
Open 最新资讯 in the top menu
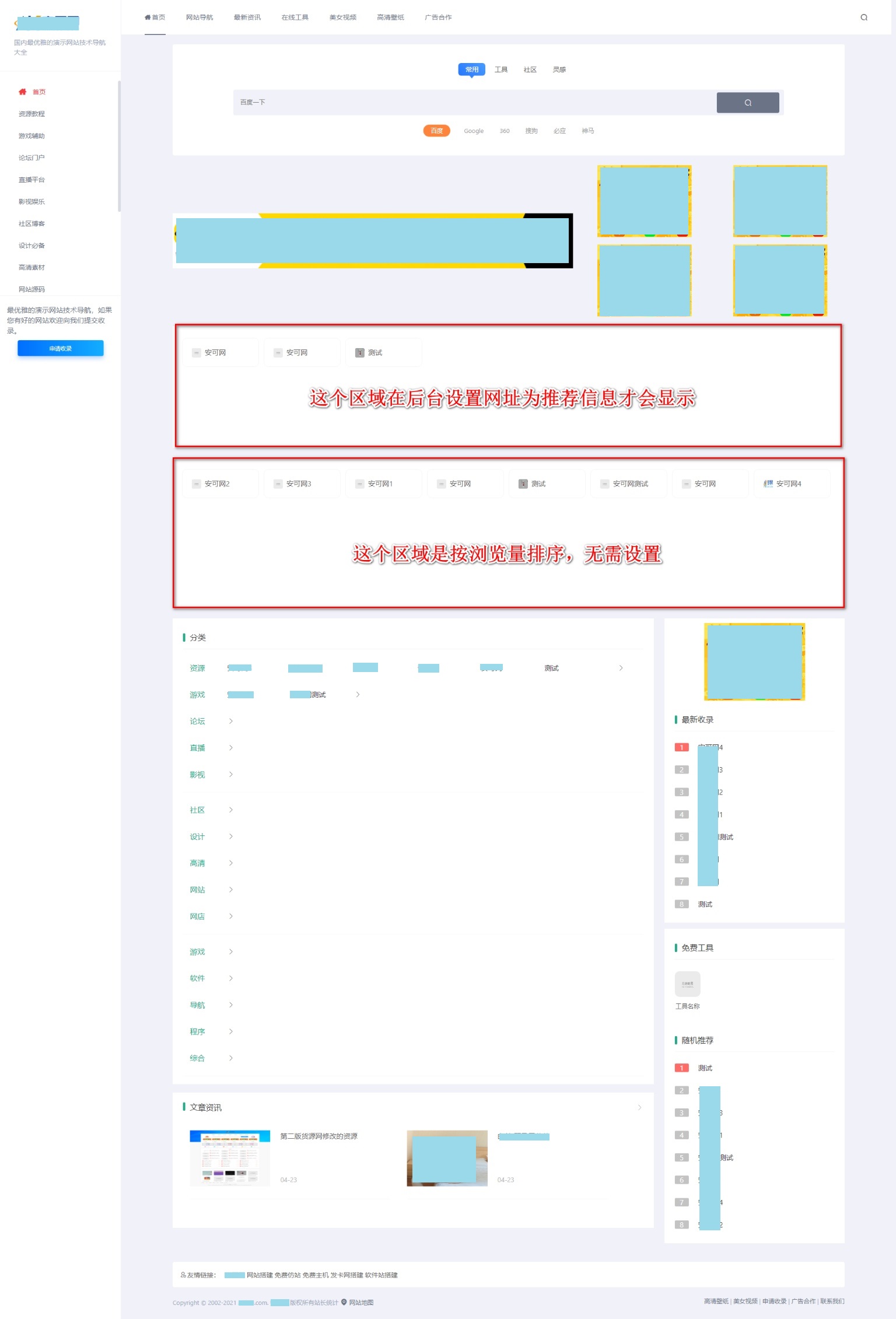247,18
